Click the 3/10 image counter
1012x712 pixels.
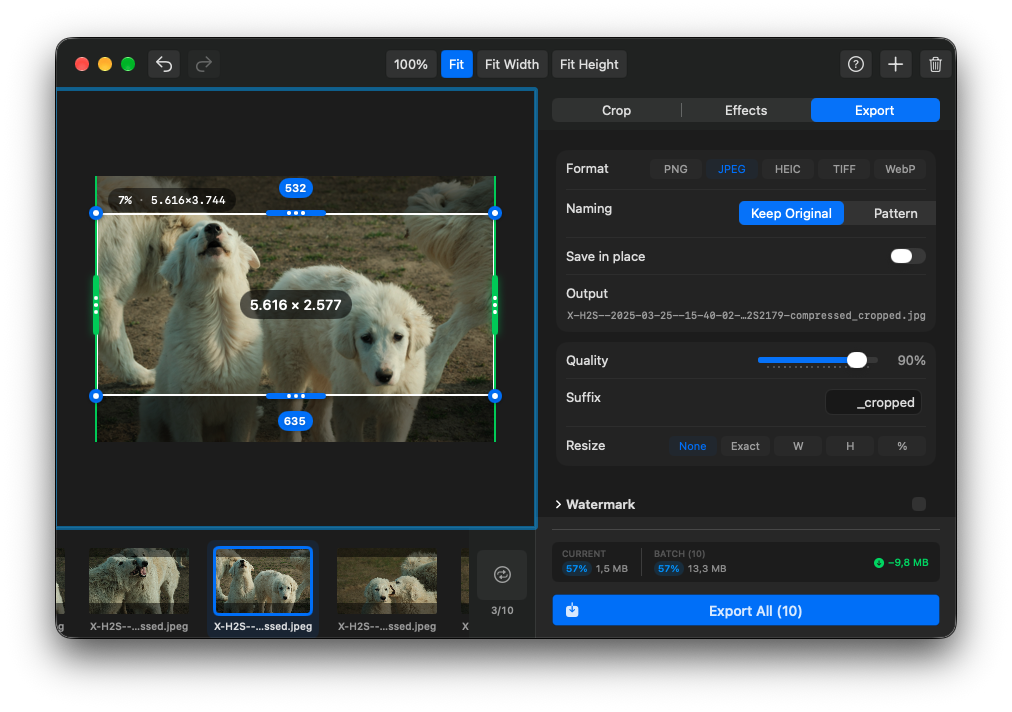coord(502,611)
